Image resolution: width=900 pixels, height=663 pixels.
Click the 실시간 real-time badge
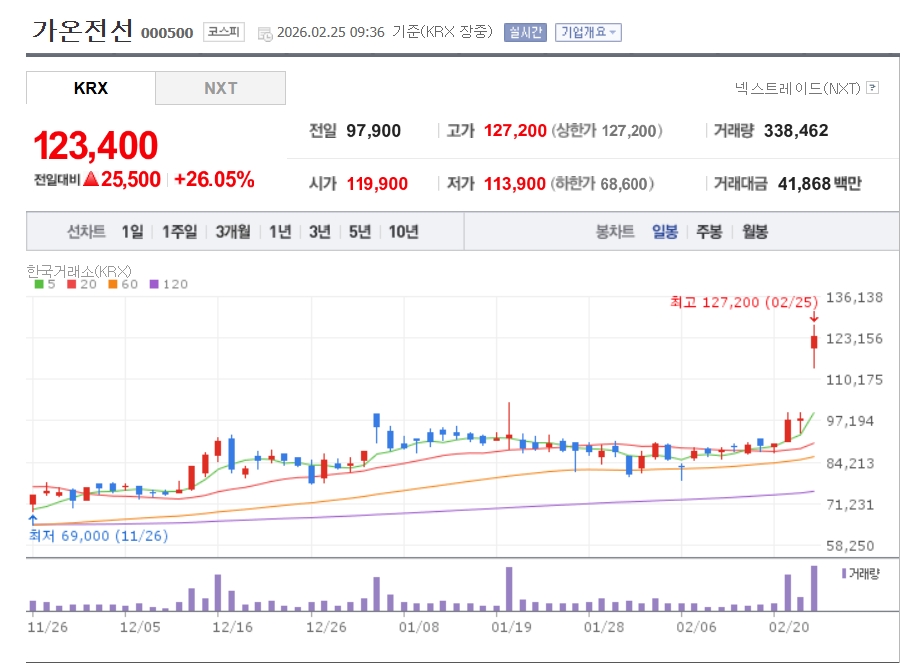pos(525,32)
